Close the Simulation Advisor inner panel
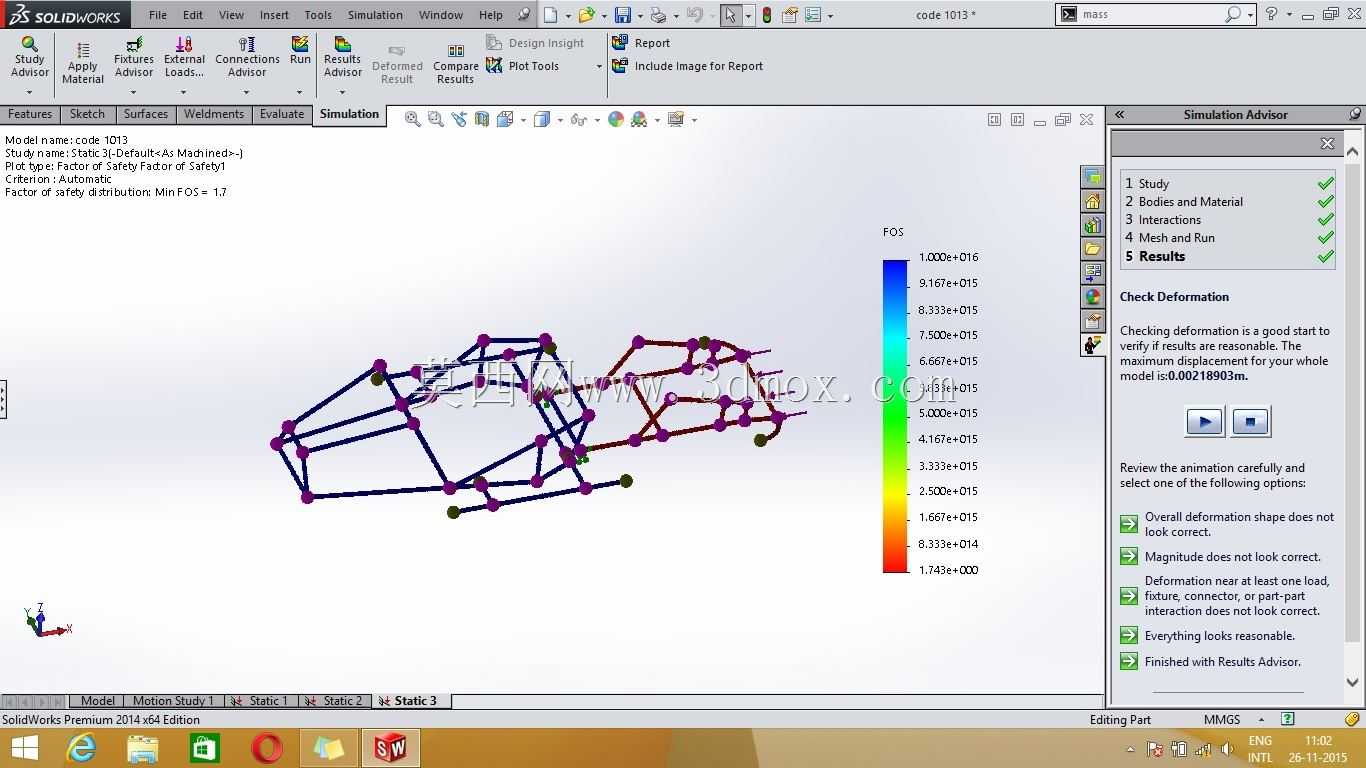The height and width of the screenshot is (768, 1366). 1327,144
